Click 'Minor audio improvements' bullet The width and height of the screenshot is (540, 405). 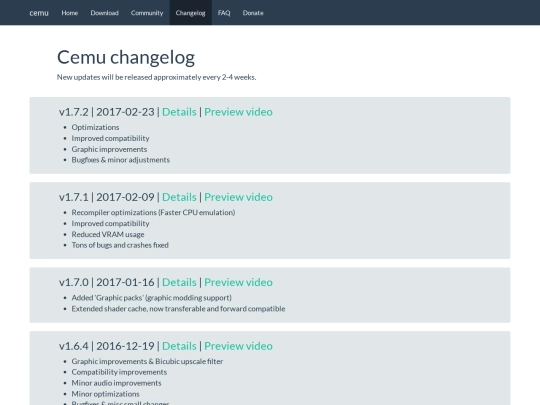[116, 383]
